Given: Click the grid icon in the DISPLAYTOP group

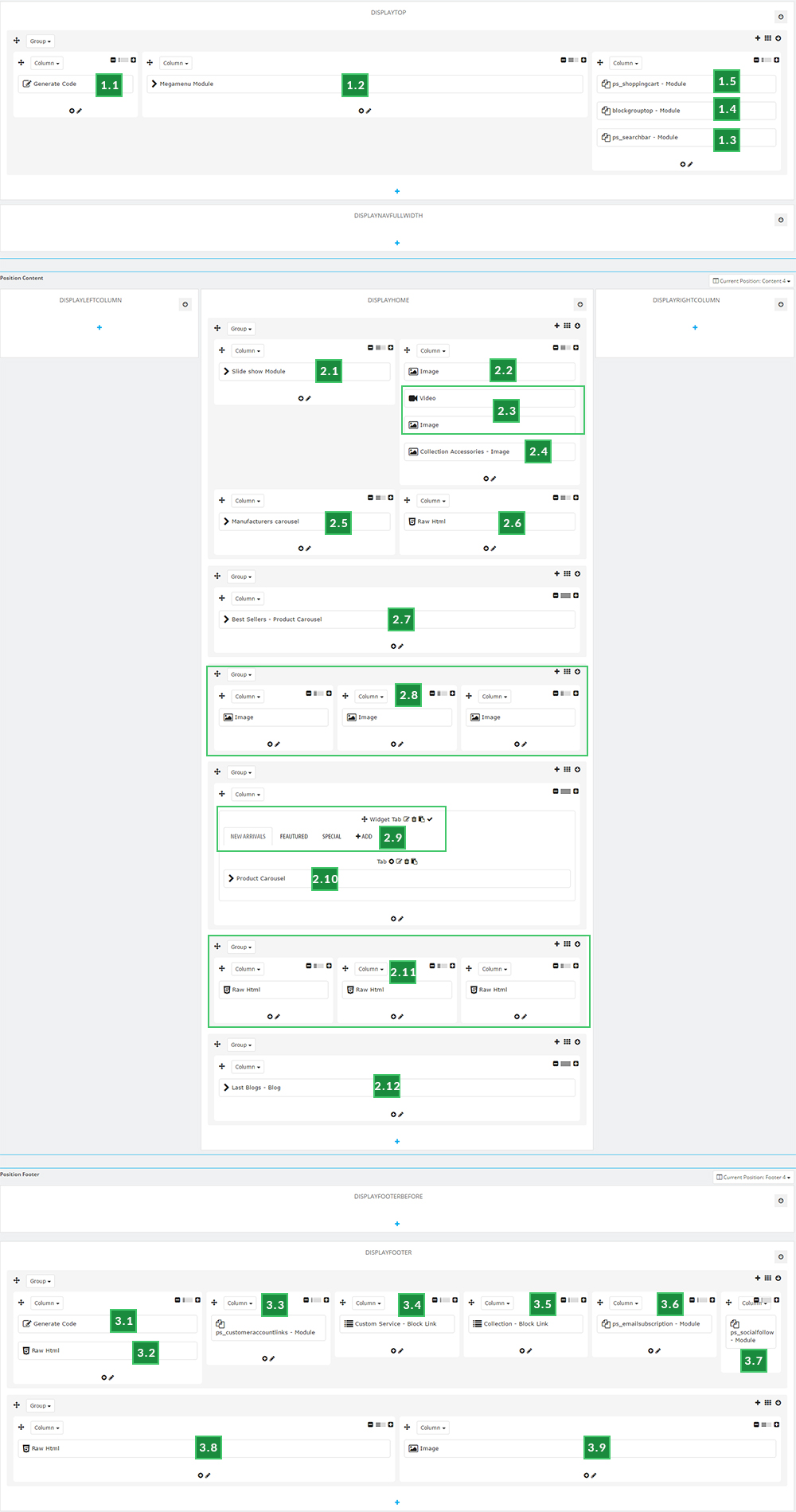Looking at the screenshot, I should (767, 38).
